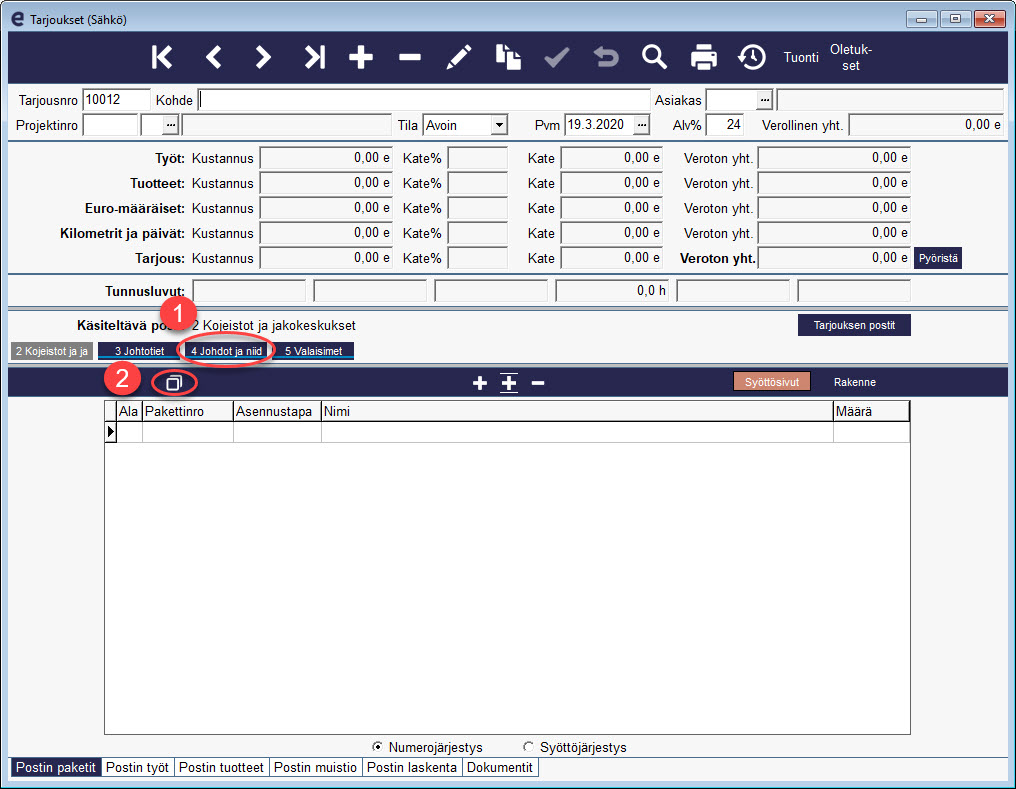Open Postin tuotteet bottom tab

pyautogui.click(x=221, y=768)
